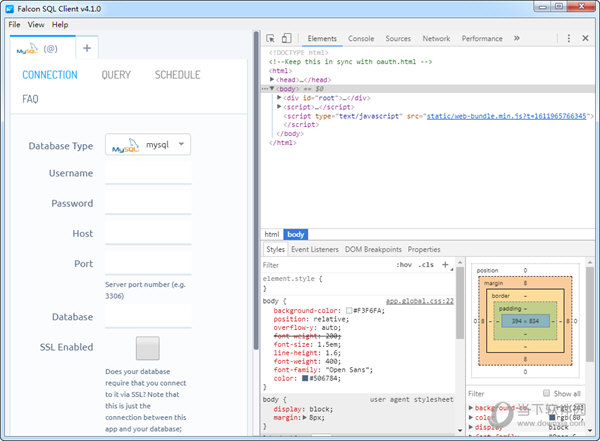Screen dimensions: 600x441
Task: Open the CONNECTION section
Action: [50, 75]
